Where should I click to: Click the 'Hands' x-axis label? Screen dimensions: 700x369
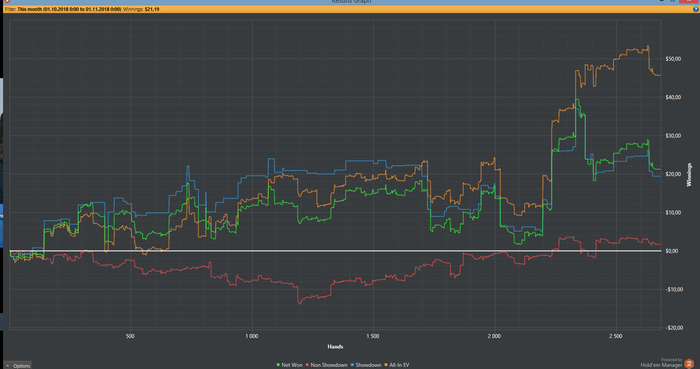point(335,347)
